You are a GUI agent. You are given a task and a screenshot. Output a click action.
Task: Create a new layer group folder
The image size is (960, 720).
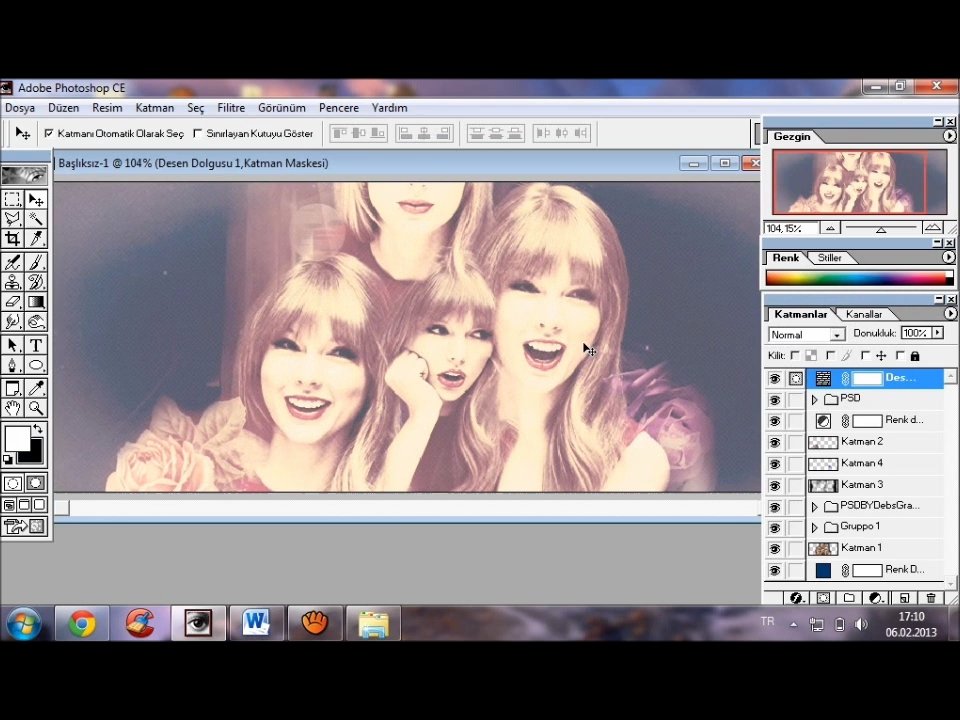click(849, 598)
